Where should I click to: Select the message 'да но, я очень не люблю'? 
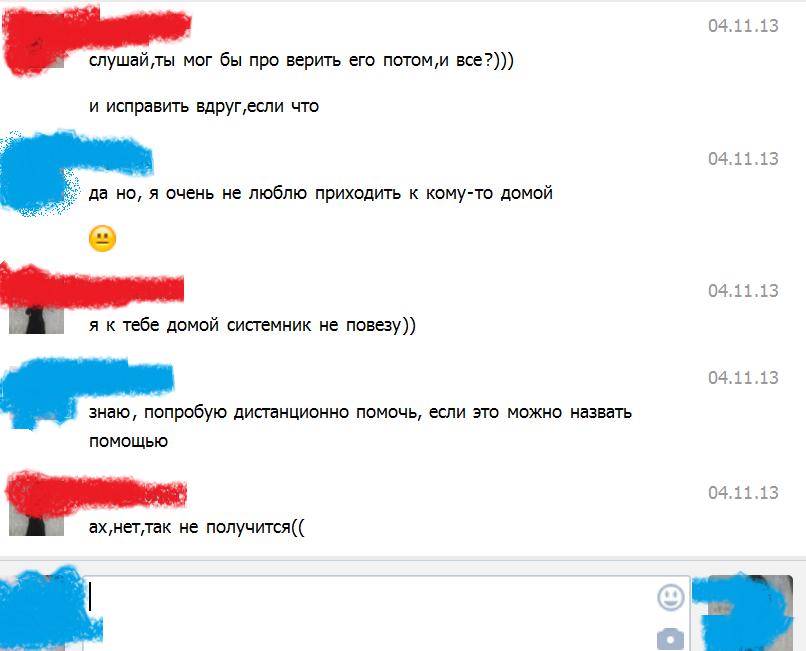[x=321, y=193]
